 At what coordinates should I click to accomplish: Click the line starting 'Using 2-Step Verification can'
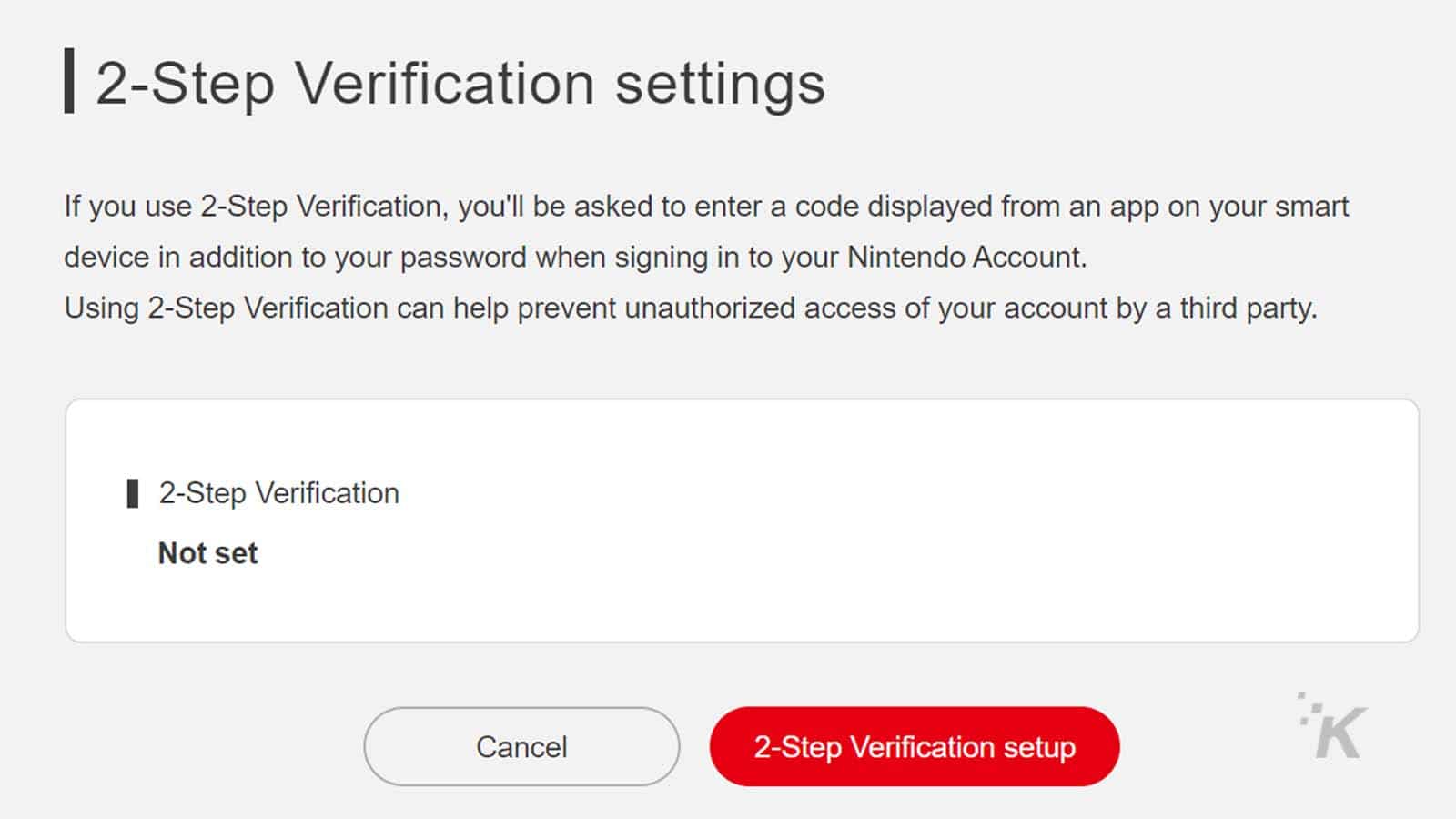pos(691,308)
